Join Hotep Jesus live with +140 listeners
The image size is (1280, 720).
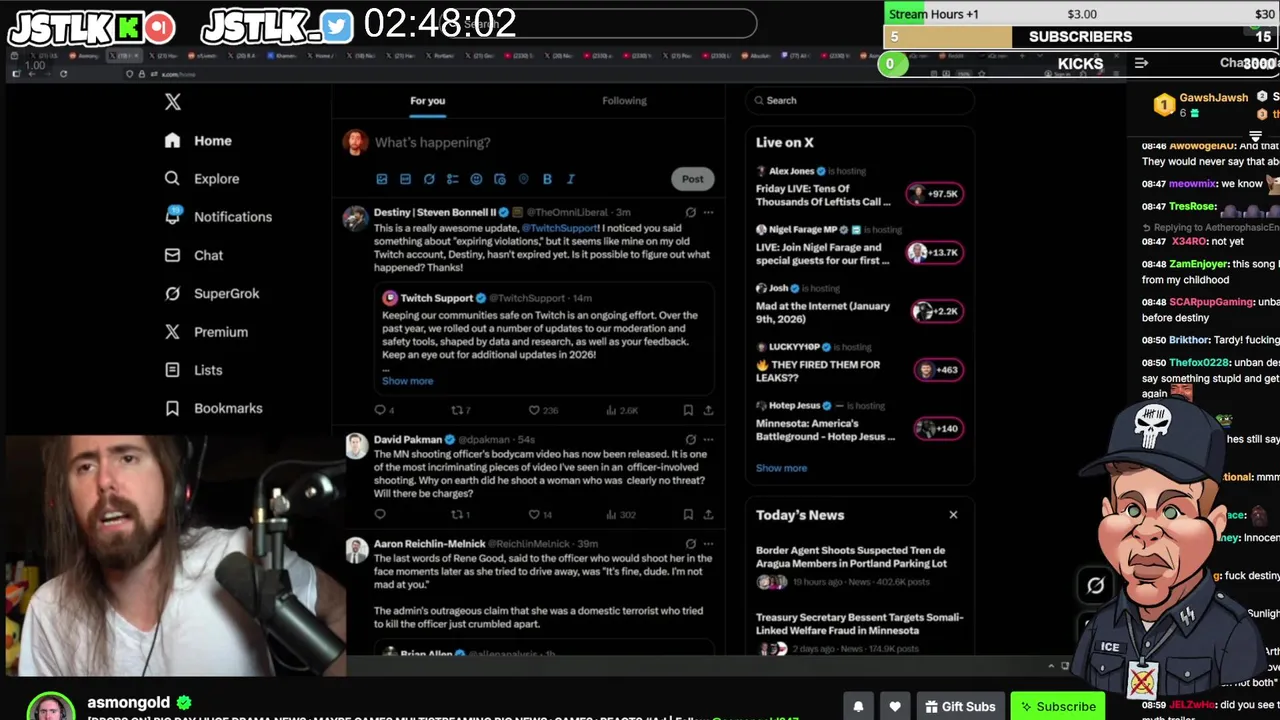click(x=938, y=429)
